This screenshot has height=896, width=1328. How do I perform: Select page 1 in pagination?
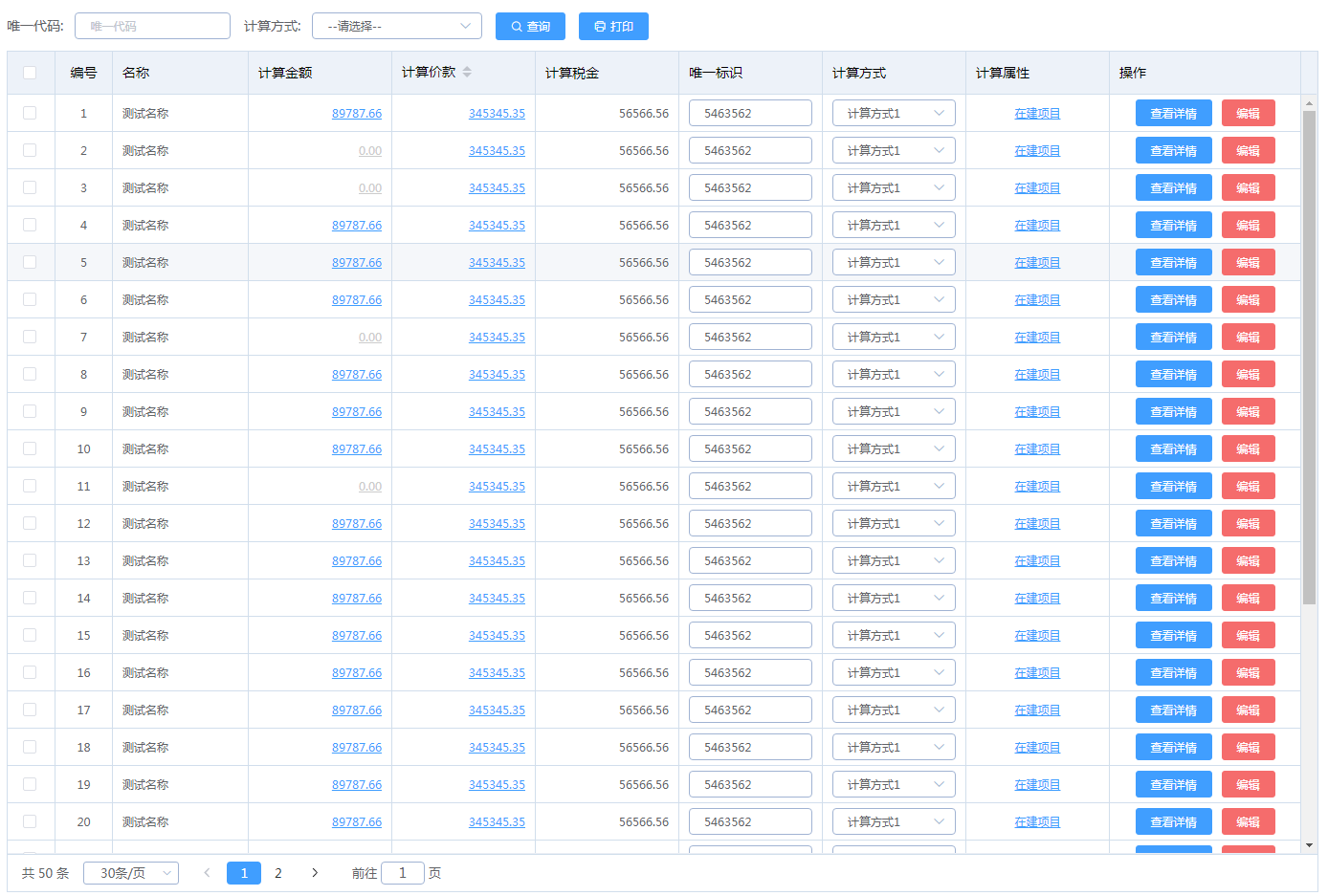244,873
